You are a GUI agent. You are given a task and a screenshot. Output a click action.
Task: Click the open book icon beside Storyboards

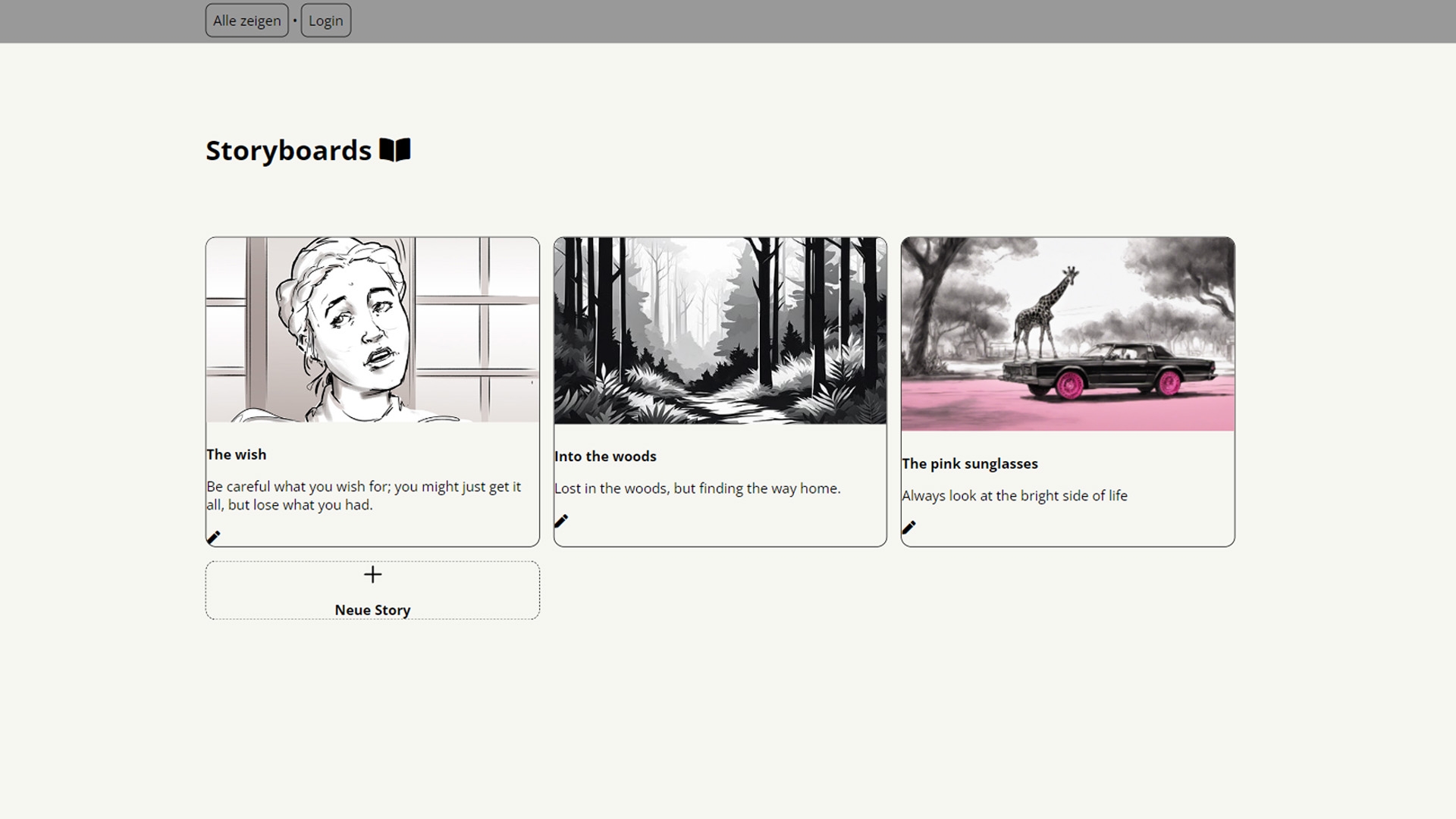(394, 149)
